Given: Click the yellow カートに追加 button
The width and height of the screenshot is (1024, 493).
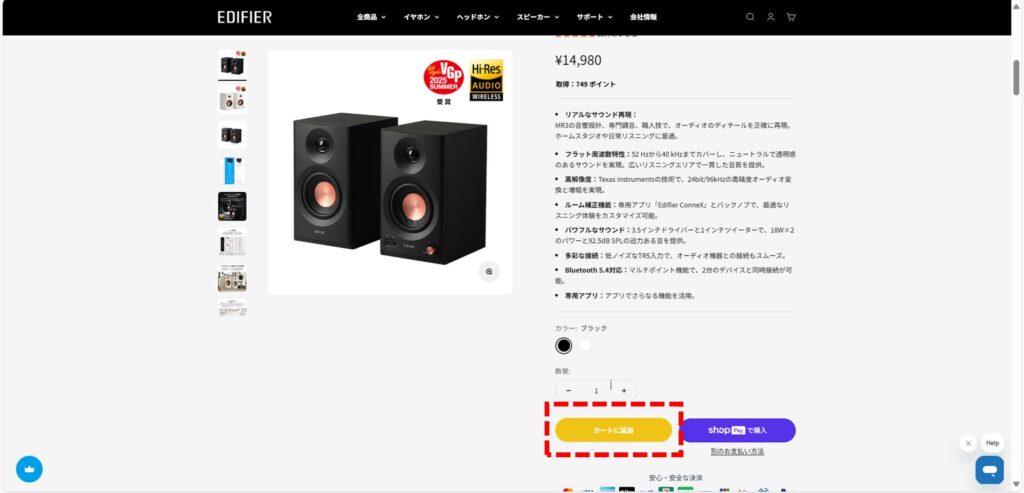Looking at the screenshot, I should click(x=613, y=430).
